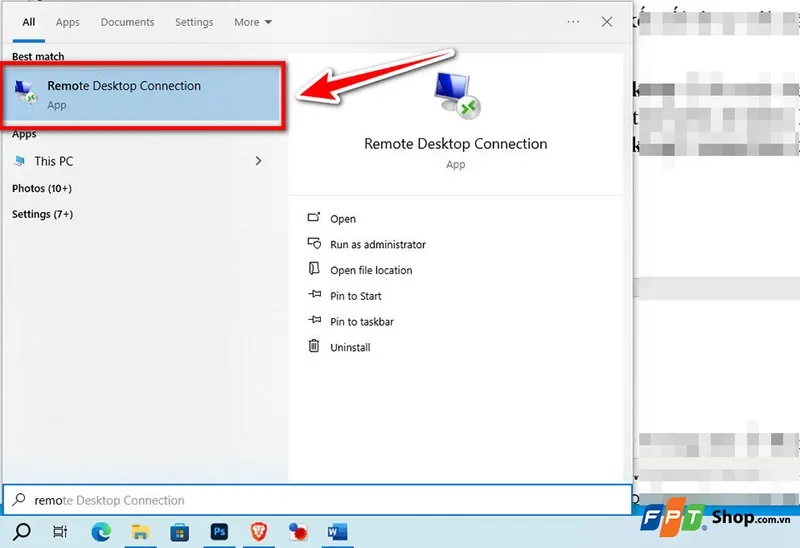Open Microsoft Store from taskbar

click(179, 532)
